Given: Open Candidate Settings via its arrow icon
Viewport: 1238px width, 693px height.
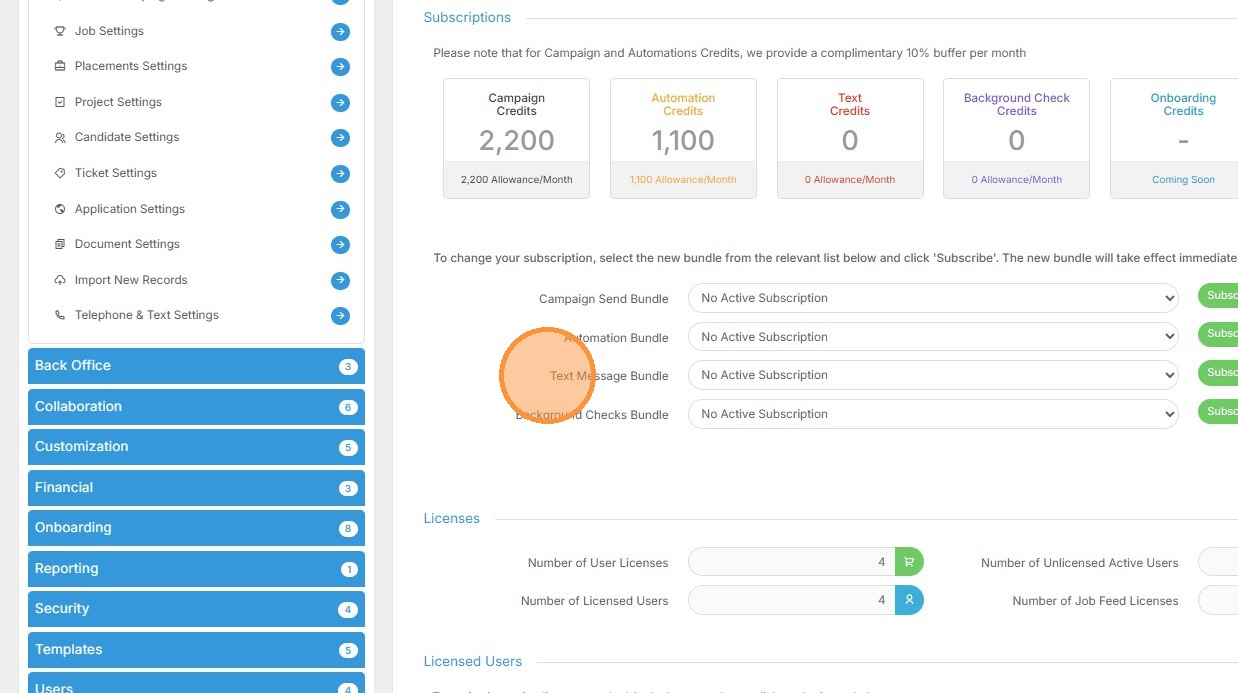Looking at the screenshot, I should pyautogui.click(x=341, y=138).
